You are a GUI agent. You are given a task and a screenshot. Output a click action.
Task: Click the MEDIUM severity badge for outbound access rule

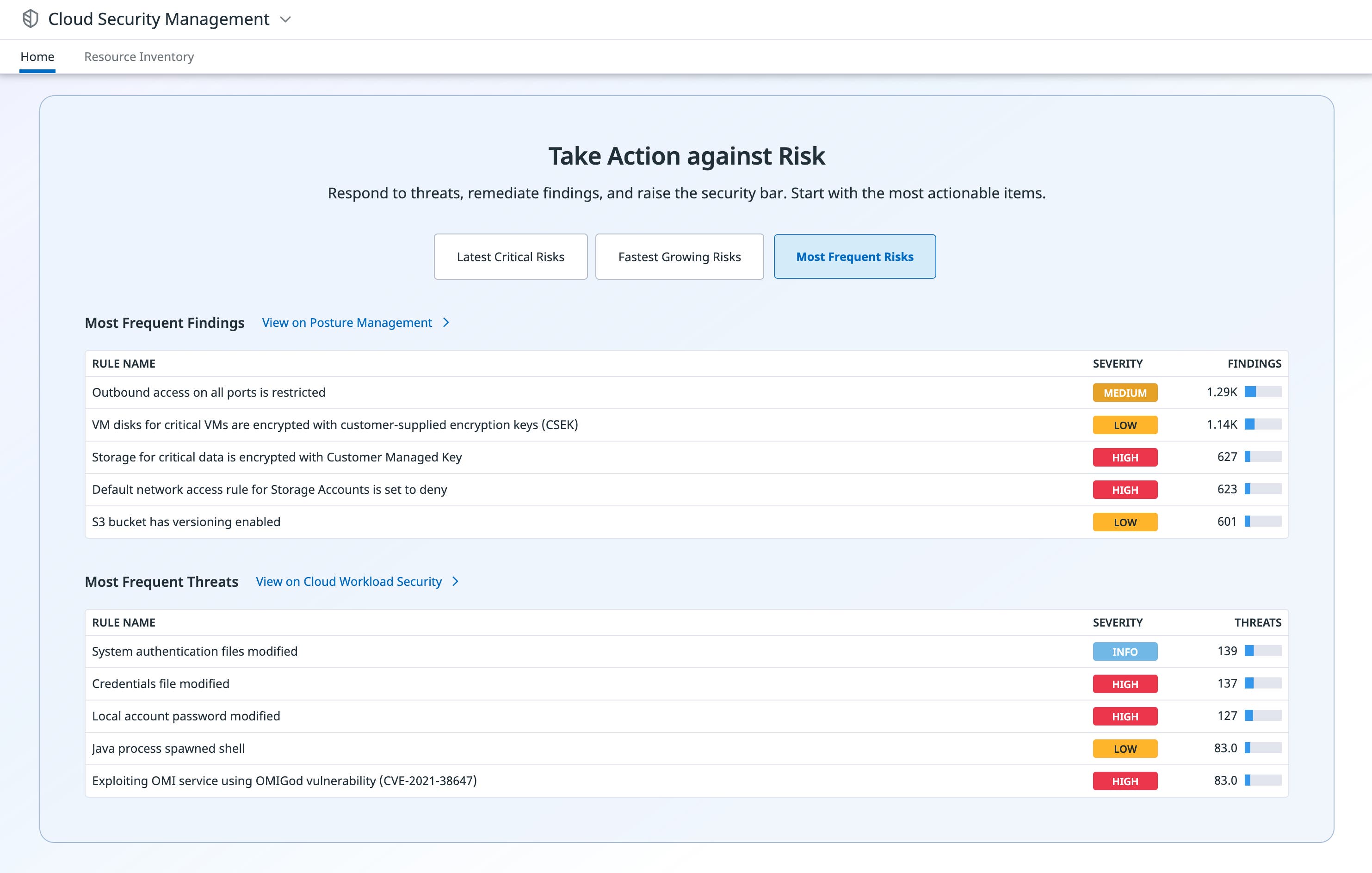(1125, 393)
